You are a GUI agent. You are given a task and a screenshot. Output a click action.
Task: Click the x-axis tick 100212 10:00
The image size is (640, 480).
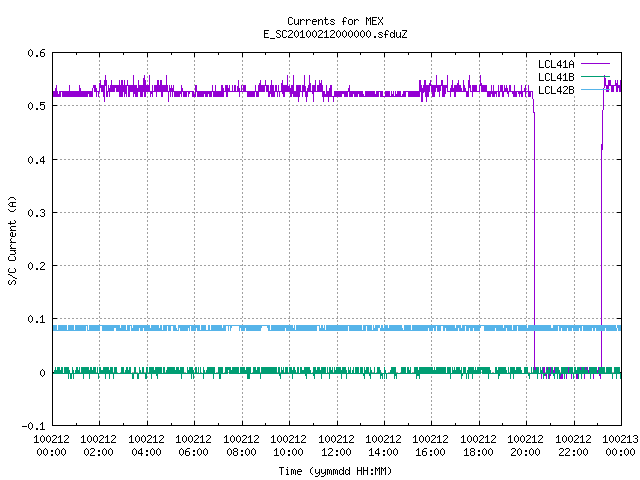click(289, 445)
